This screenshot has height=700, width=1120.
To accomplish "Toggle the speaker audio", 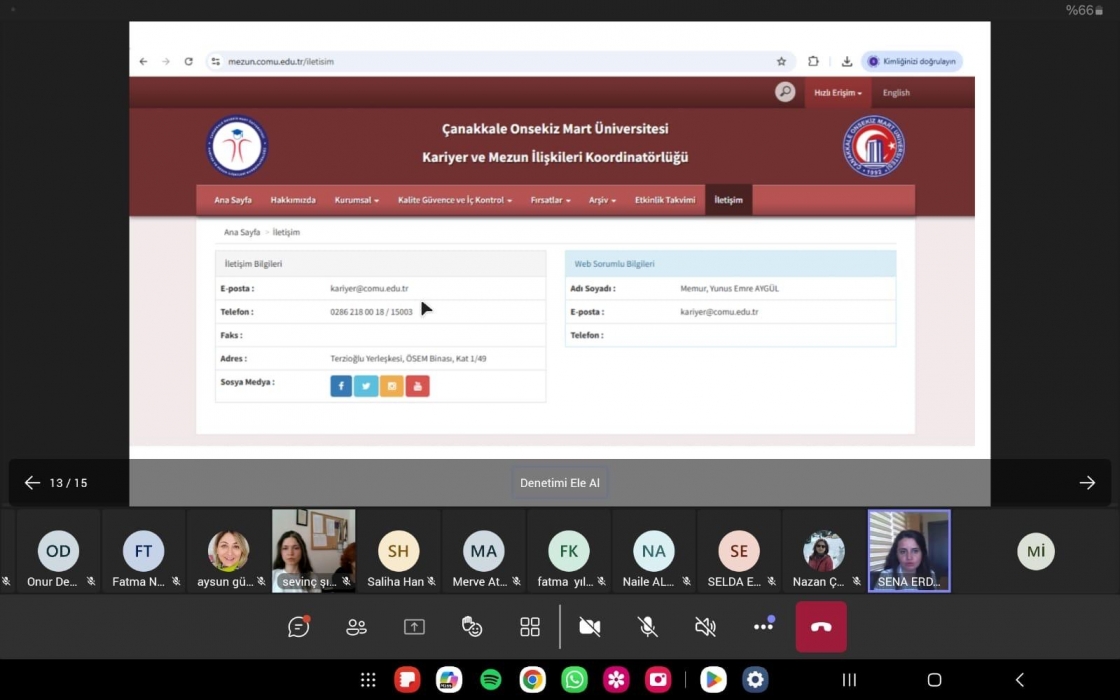I will (706, 626).
